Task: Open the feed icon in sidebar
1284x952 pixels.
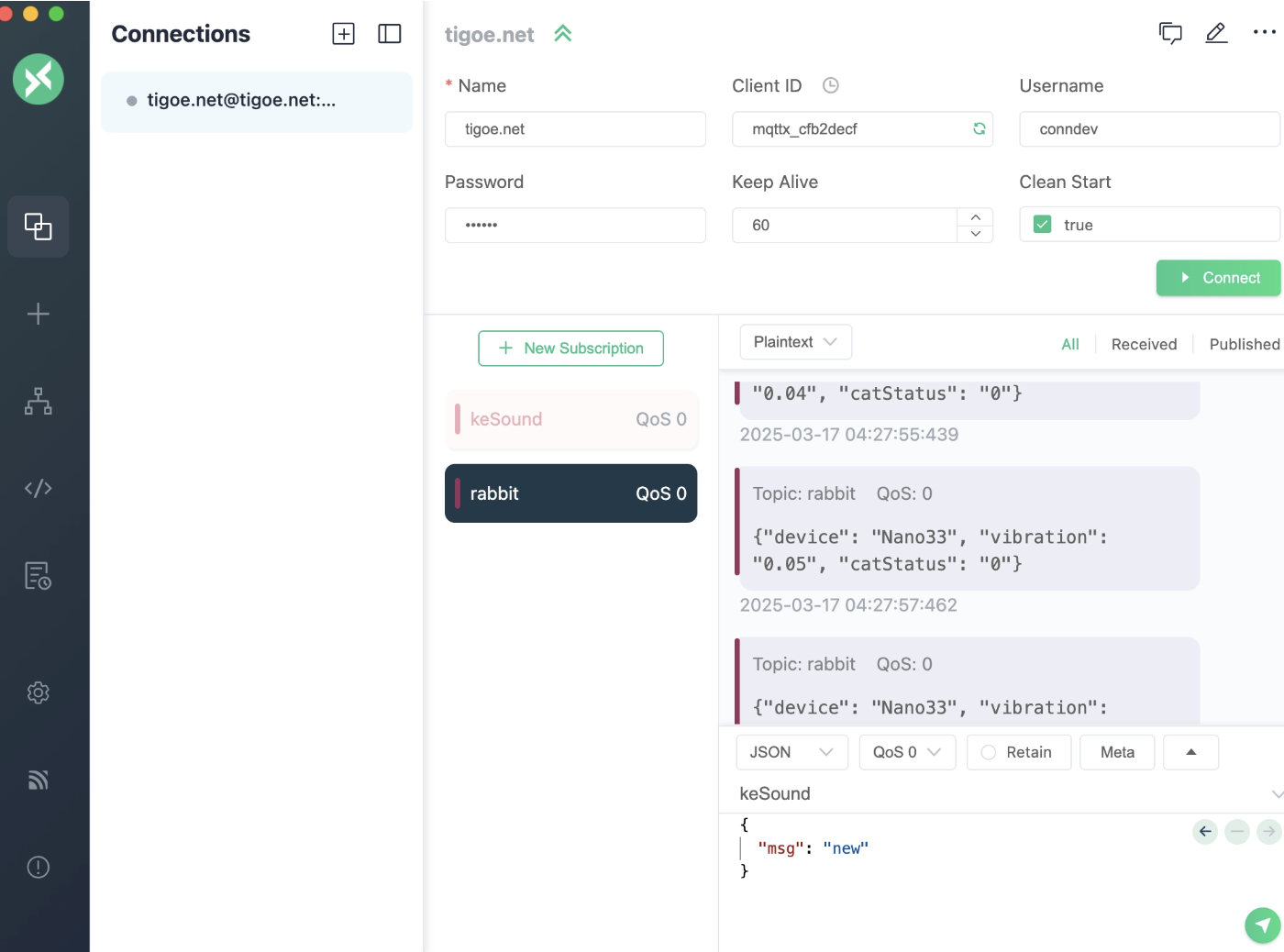Action: tap(39, 780)
